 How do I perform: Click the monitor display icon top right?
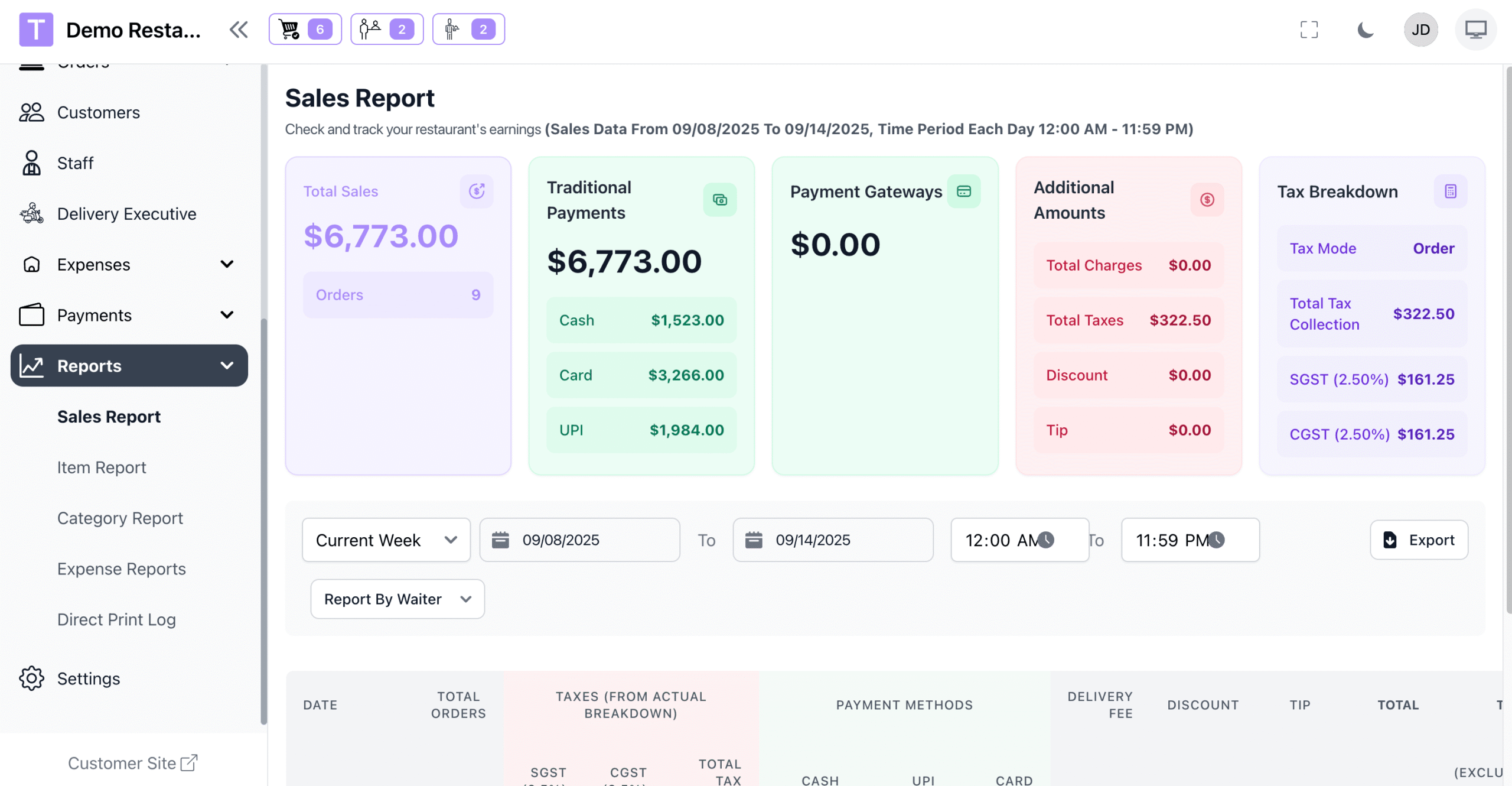[x=1476, y=29]
